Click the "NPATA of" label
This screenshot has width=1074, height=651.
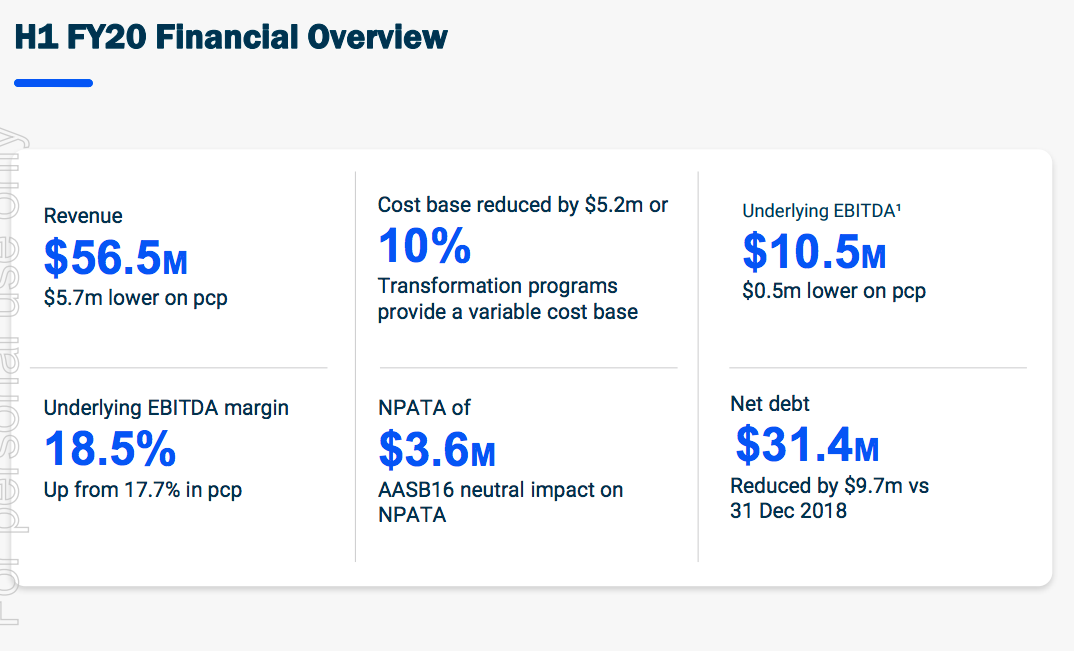pos(424,407)
